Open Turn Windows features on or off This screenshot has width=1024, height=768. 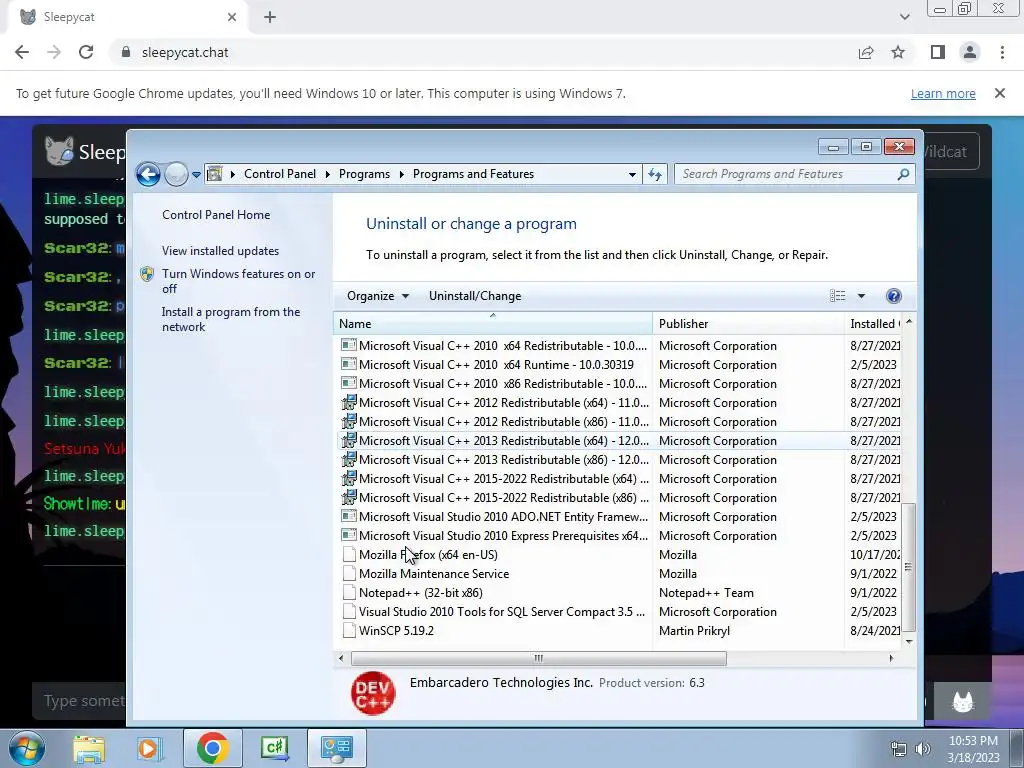point(238,281)
